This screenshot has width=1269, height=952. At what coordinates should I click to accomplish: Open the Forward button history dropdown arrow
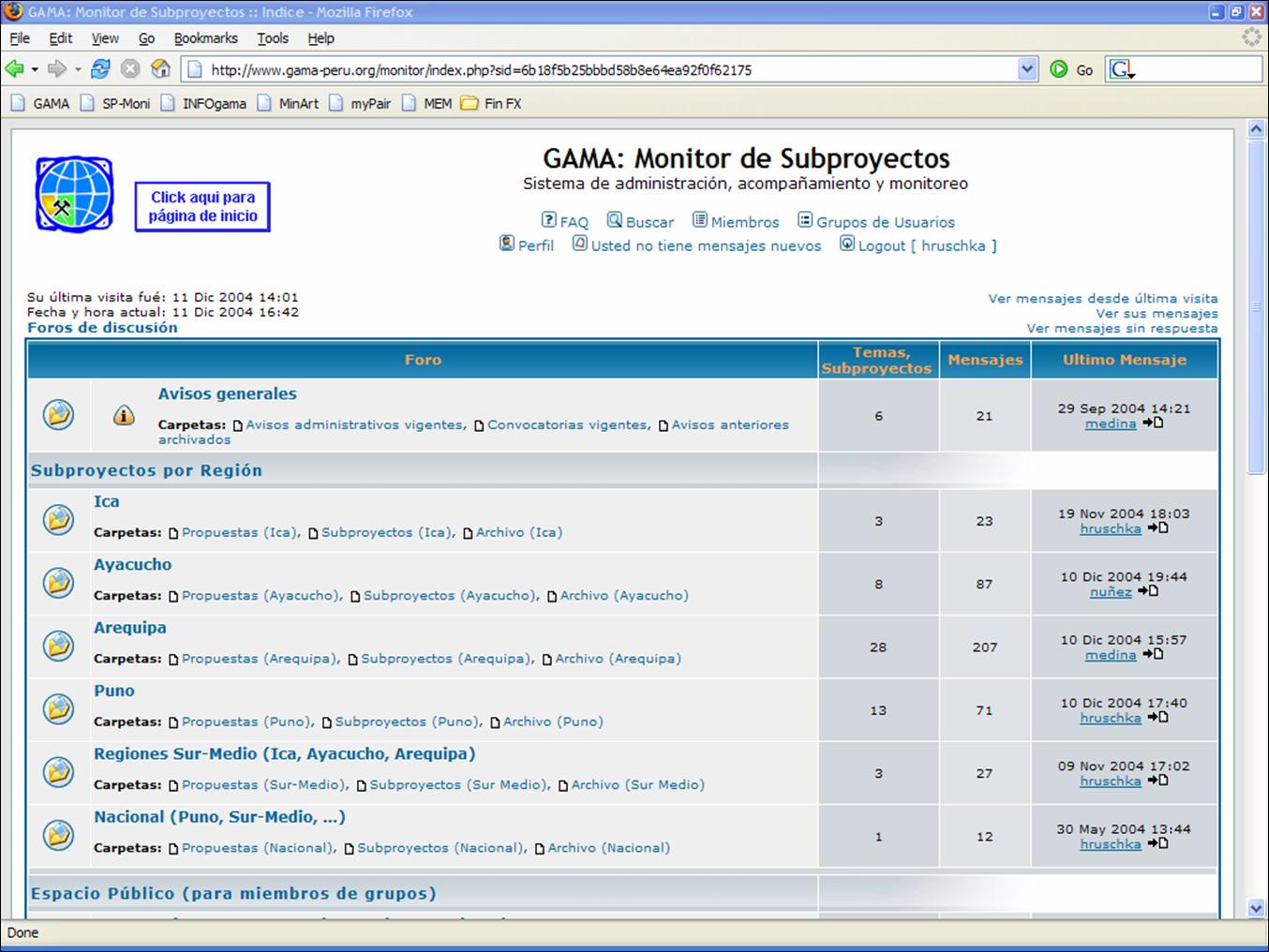[x=78, y=69]
